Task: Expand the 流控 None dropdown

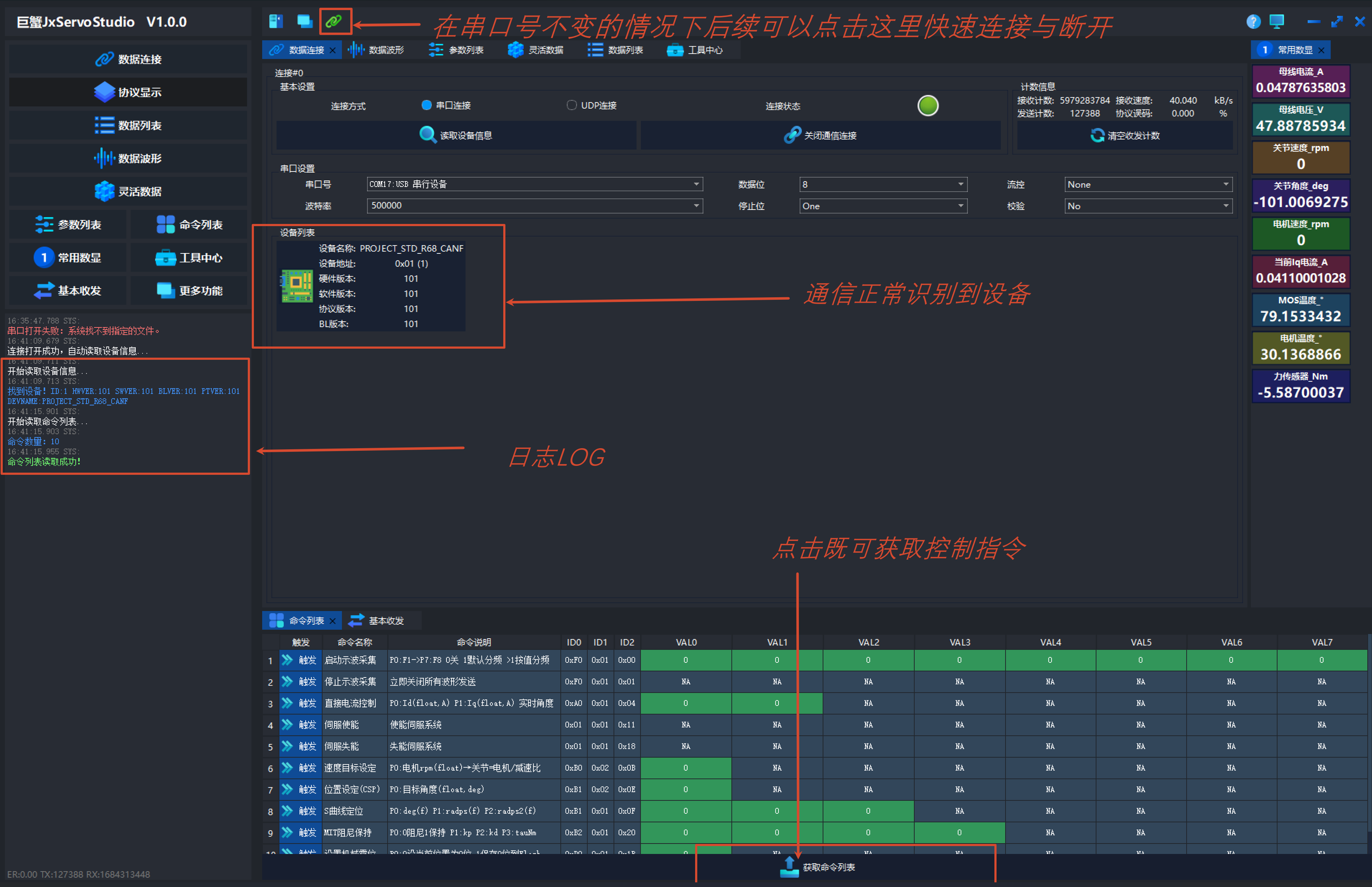Action: (1148, 184)
